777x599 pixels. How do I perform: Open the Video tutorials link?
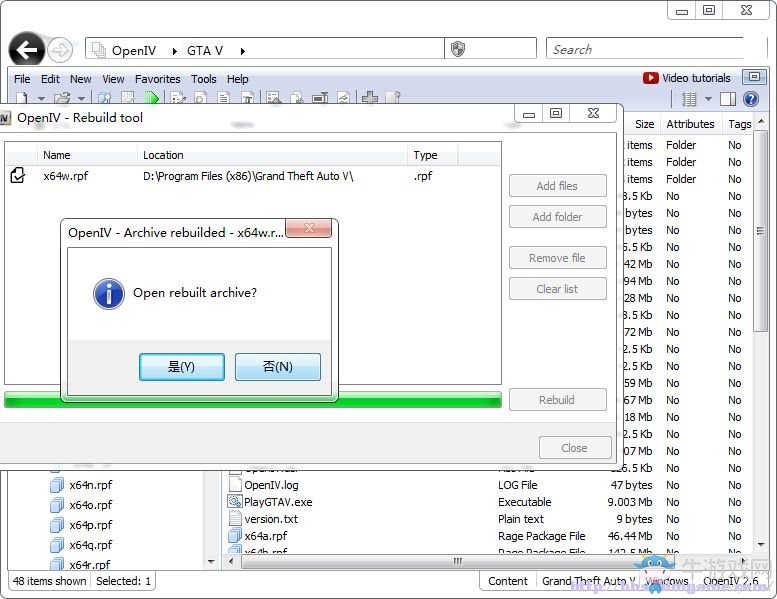click(x=696, y=78)
